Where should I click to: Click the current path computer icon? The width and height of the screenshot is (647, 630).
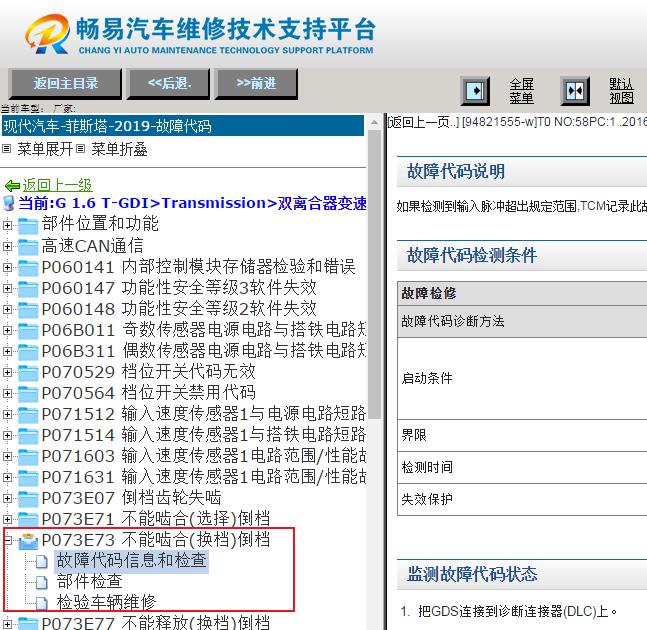8,203
